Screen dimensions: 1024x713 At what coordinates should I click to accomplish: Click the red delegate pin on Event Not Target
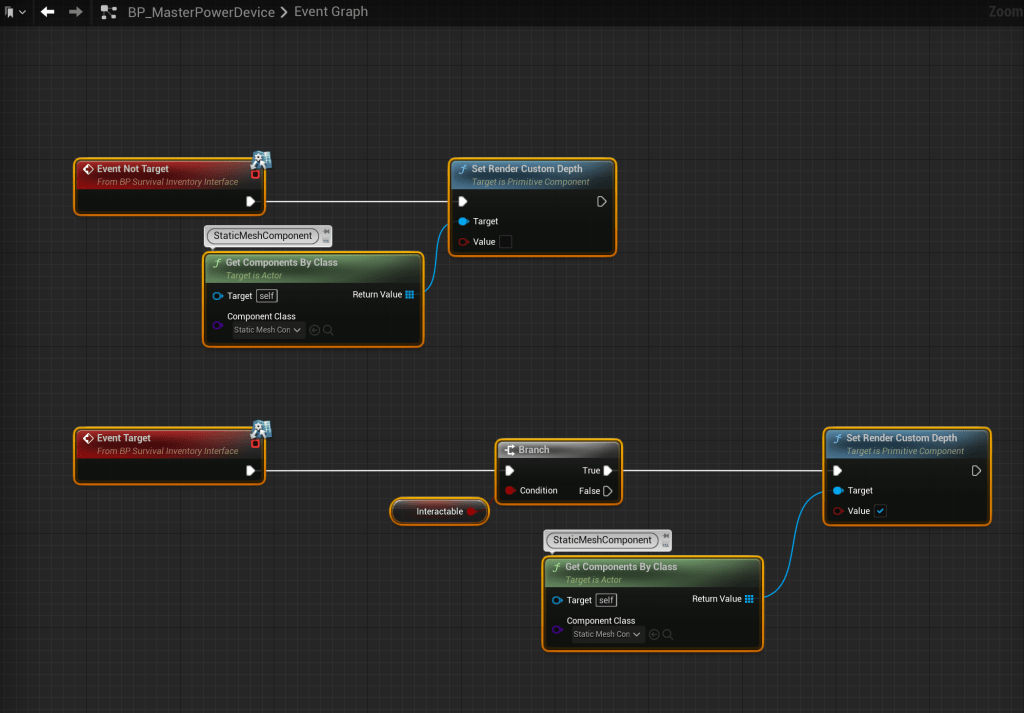pos(255,174)
